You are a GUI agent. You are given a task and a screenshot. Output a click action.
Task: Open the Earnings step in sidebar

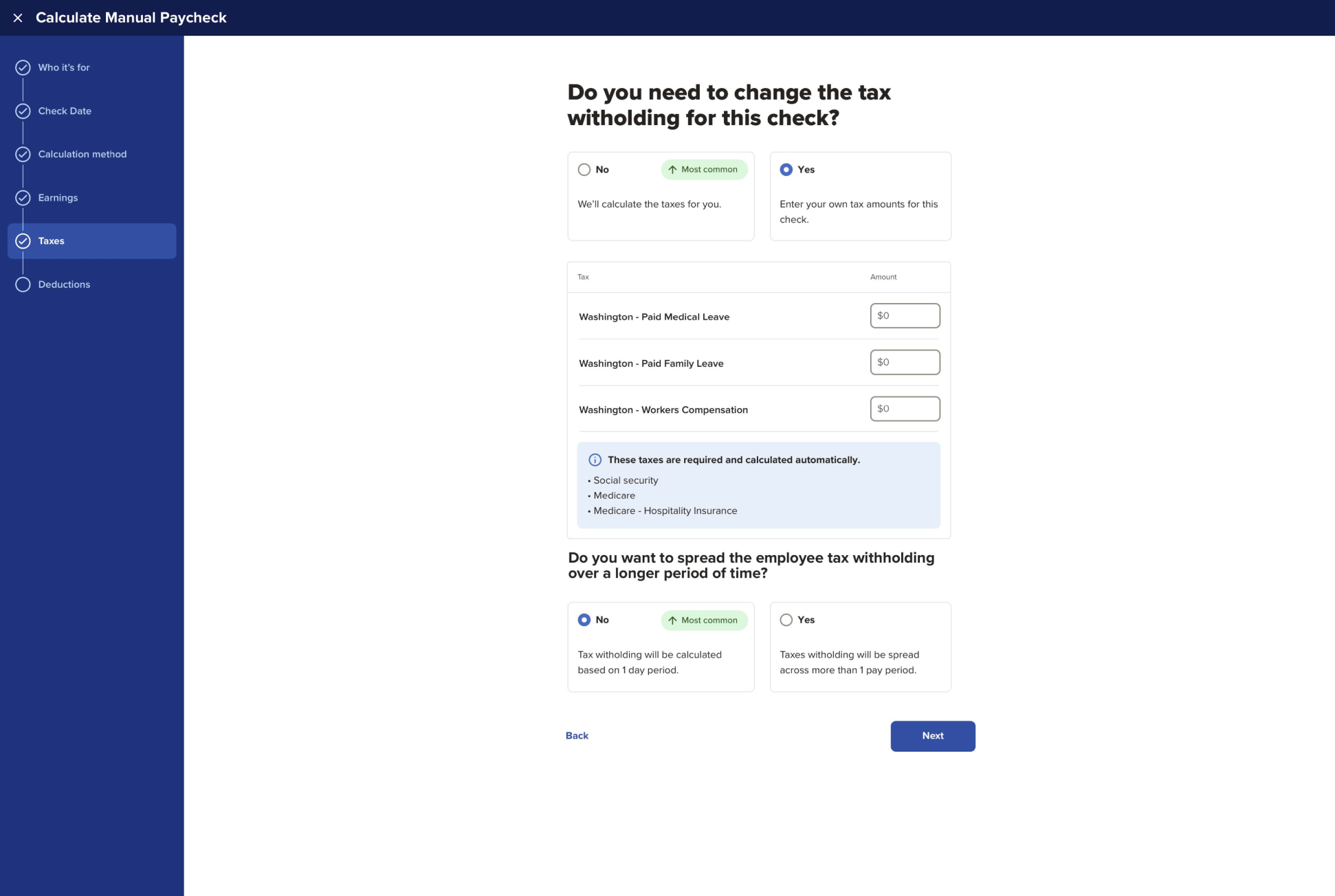[58, 198]
